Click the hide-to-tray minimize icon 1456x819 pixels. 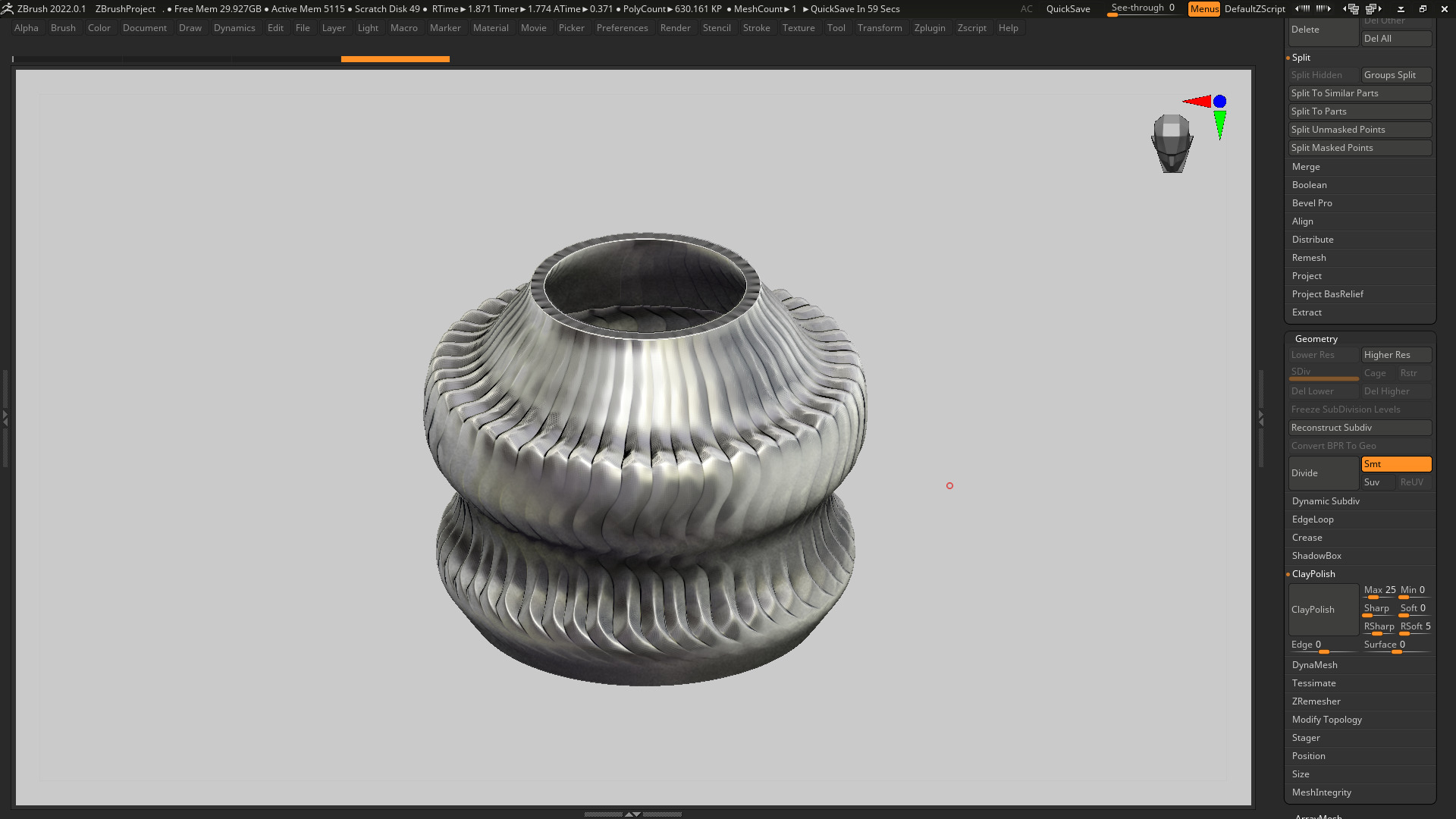[1401, 9]
